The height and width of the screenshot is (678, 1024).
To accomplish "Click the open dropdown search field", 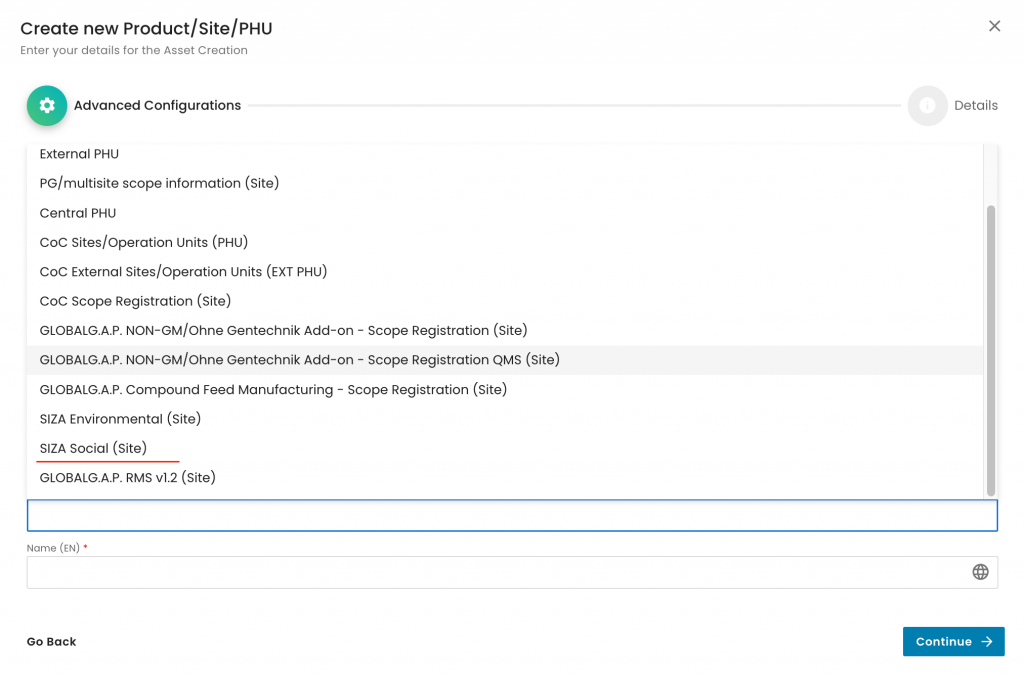I will coord(511,515).
